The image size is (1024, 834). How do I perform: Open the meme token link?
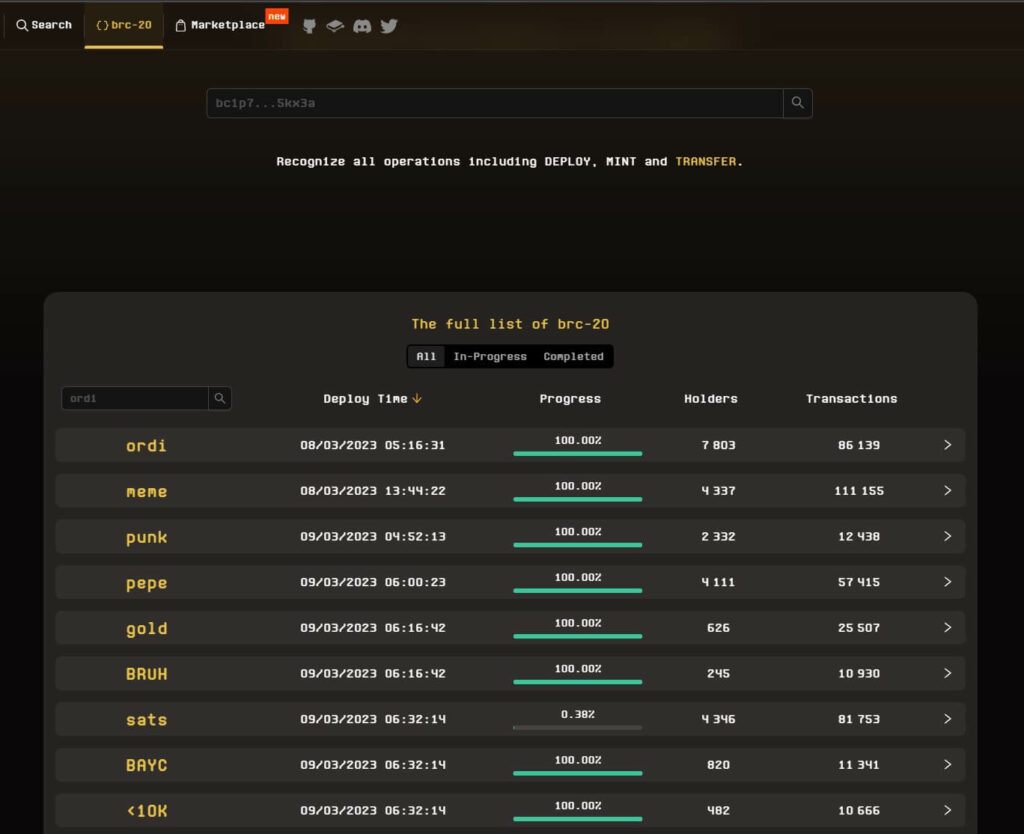[146, 492]
